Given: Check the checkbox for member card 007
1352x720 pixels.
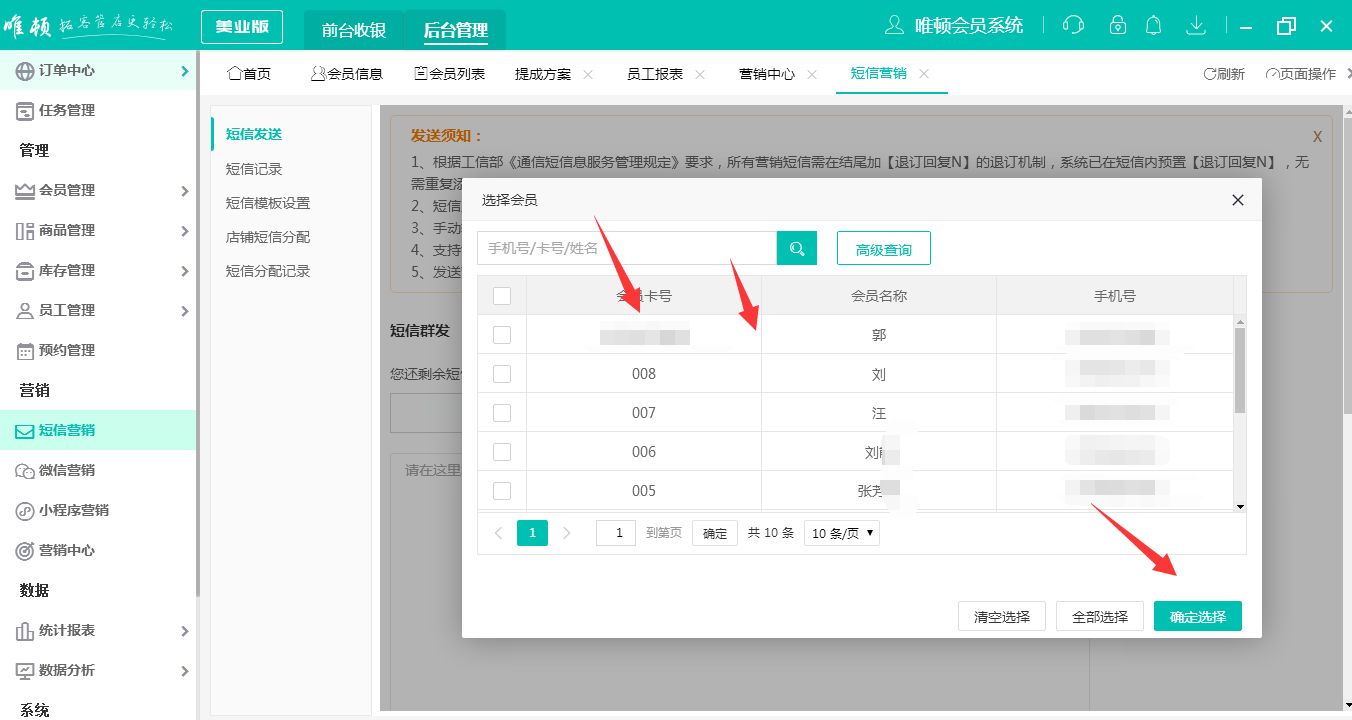Looking at the screenshot, I should coord(501,412).
